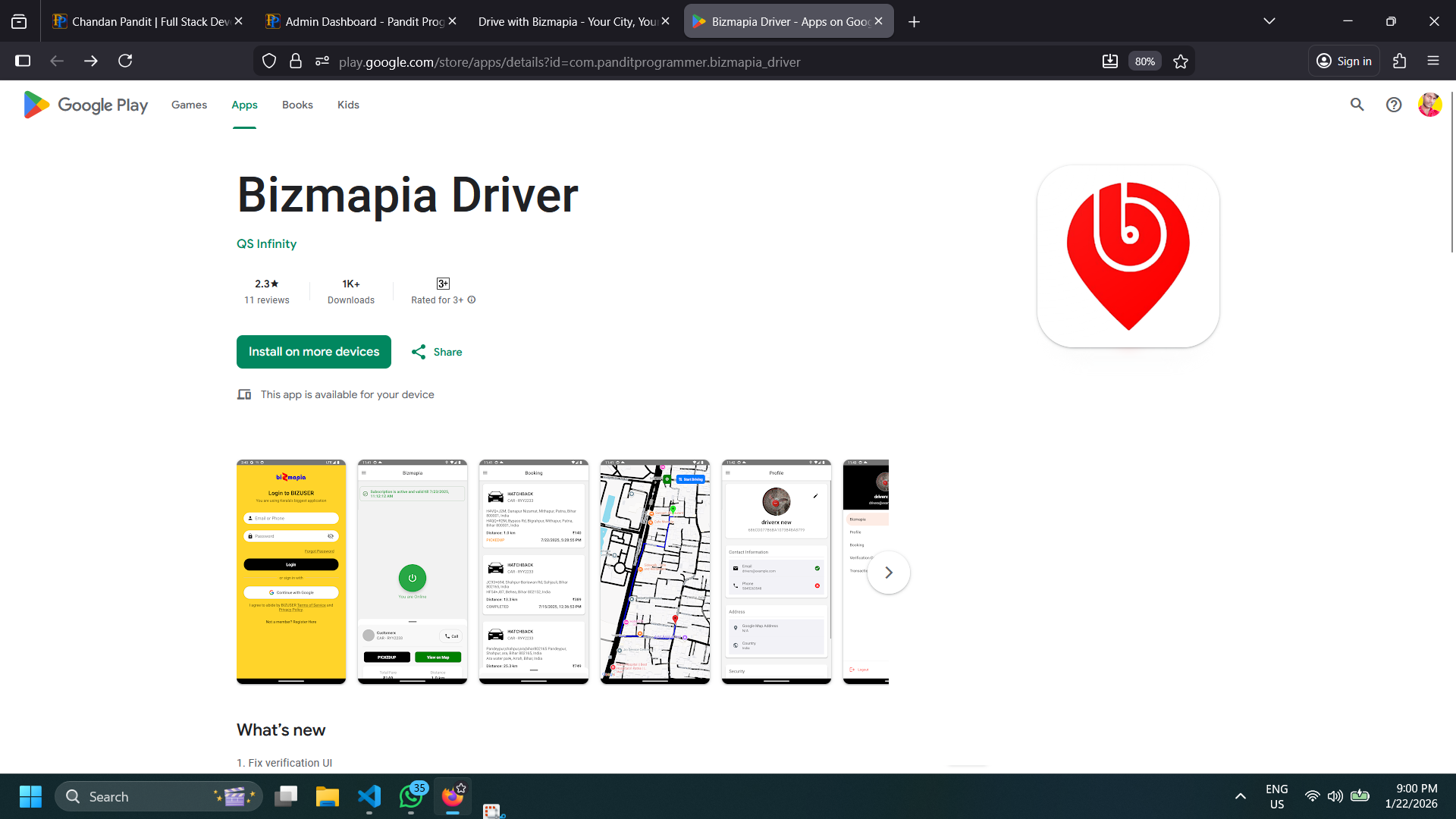Screen dimensions: 1456x819
Task: Open the site permissions lock icon
Action: point(296,61)
